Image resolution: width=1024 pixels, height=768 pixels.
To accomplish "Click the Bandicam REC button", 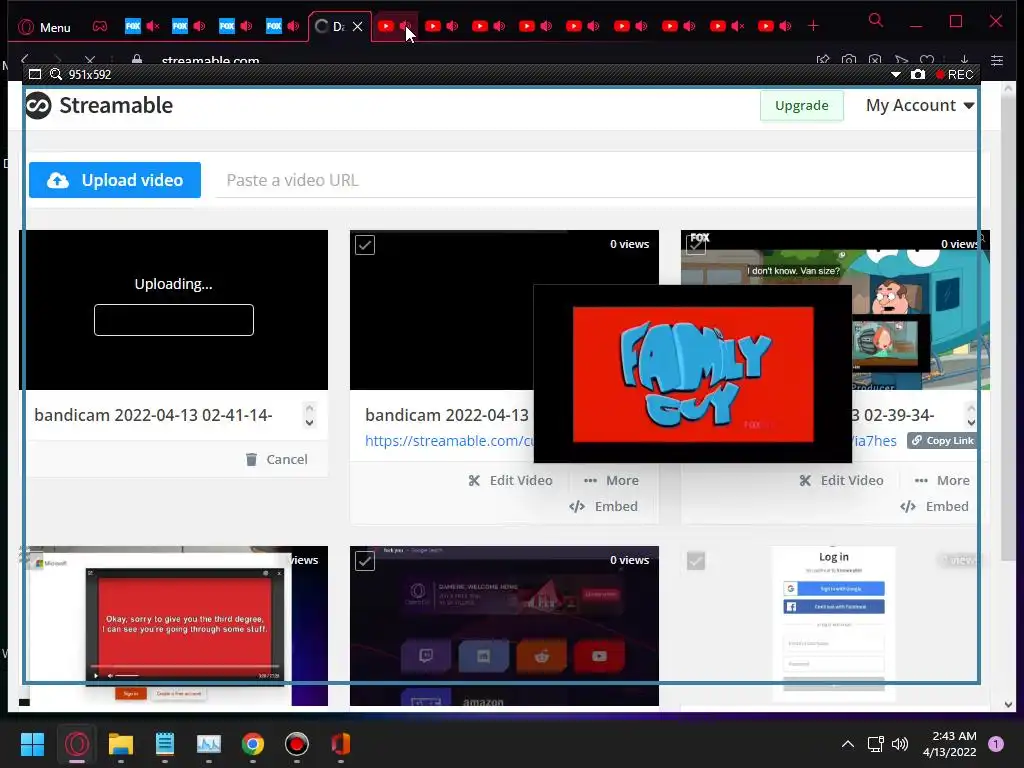I will [955, 74].
